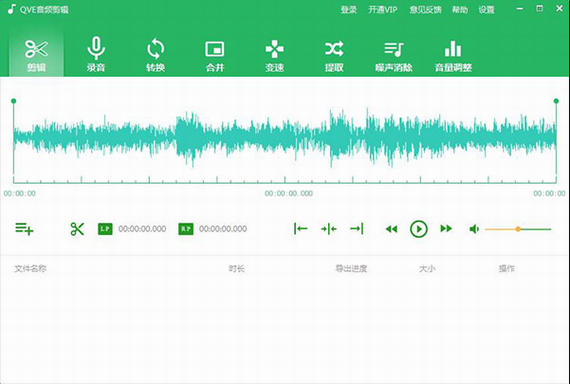The image size is (570, 384).
Task: Select the 合并 merge tab
Action: 215,55
